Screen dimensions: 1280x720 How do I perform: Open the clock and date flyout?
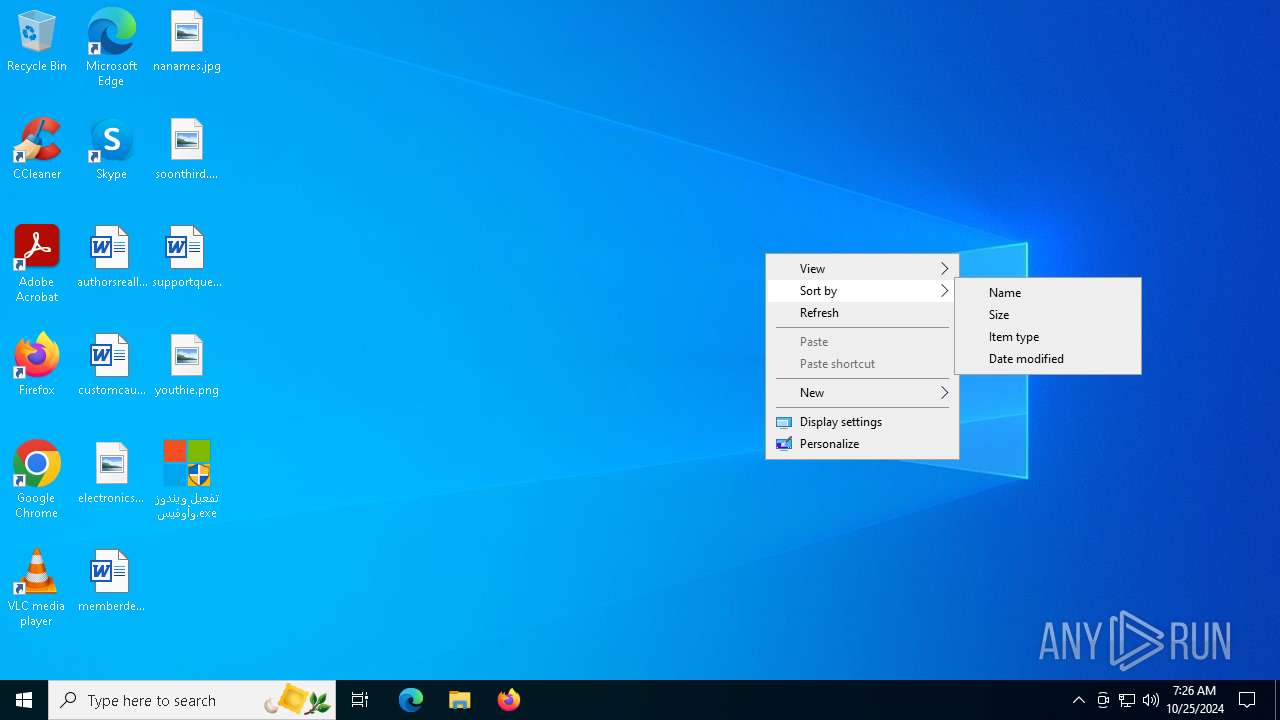pos(1195,700)
